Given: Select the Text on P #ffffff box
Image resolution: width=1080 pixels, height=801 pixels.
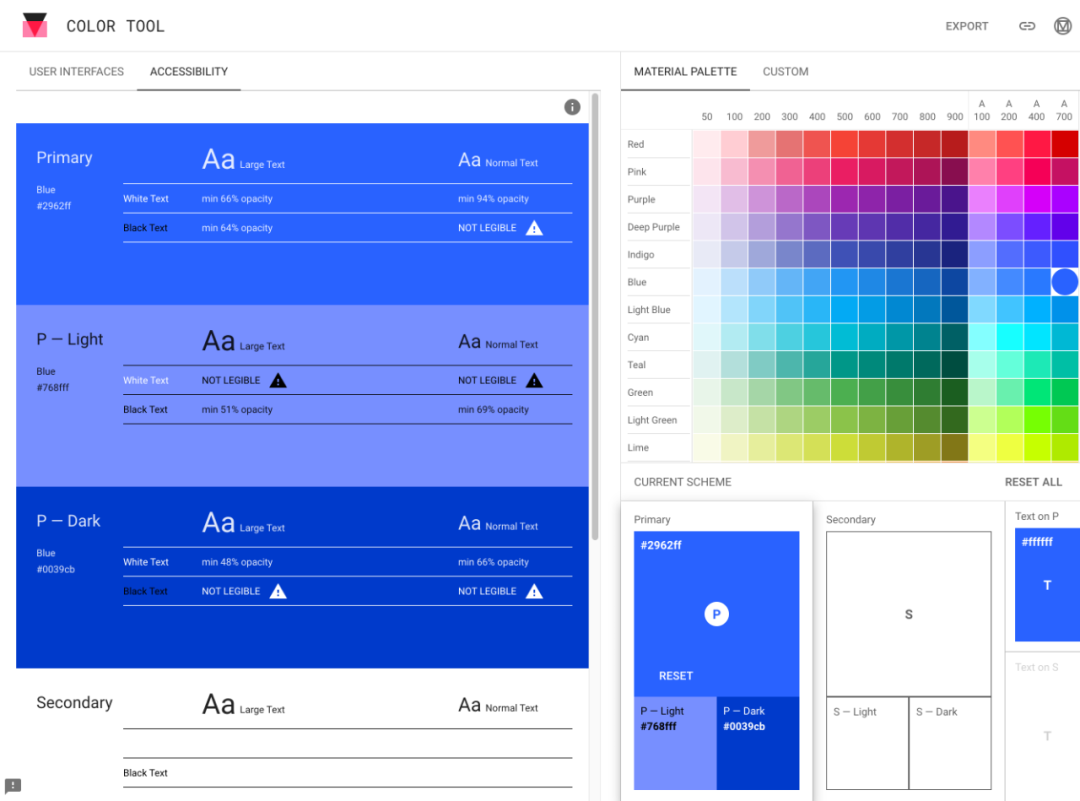Looking at the screenshot, I should 1047,585.
